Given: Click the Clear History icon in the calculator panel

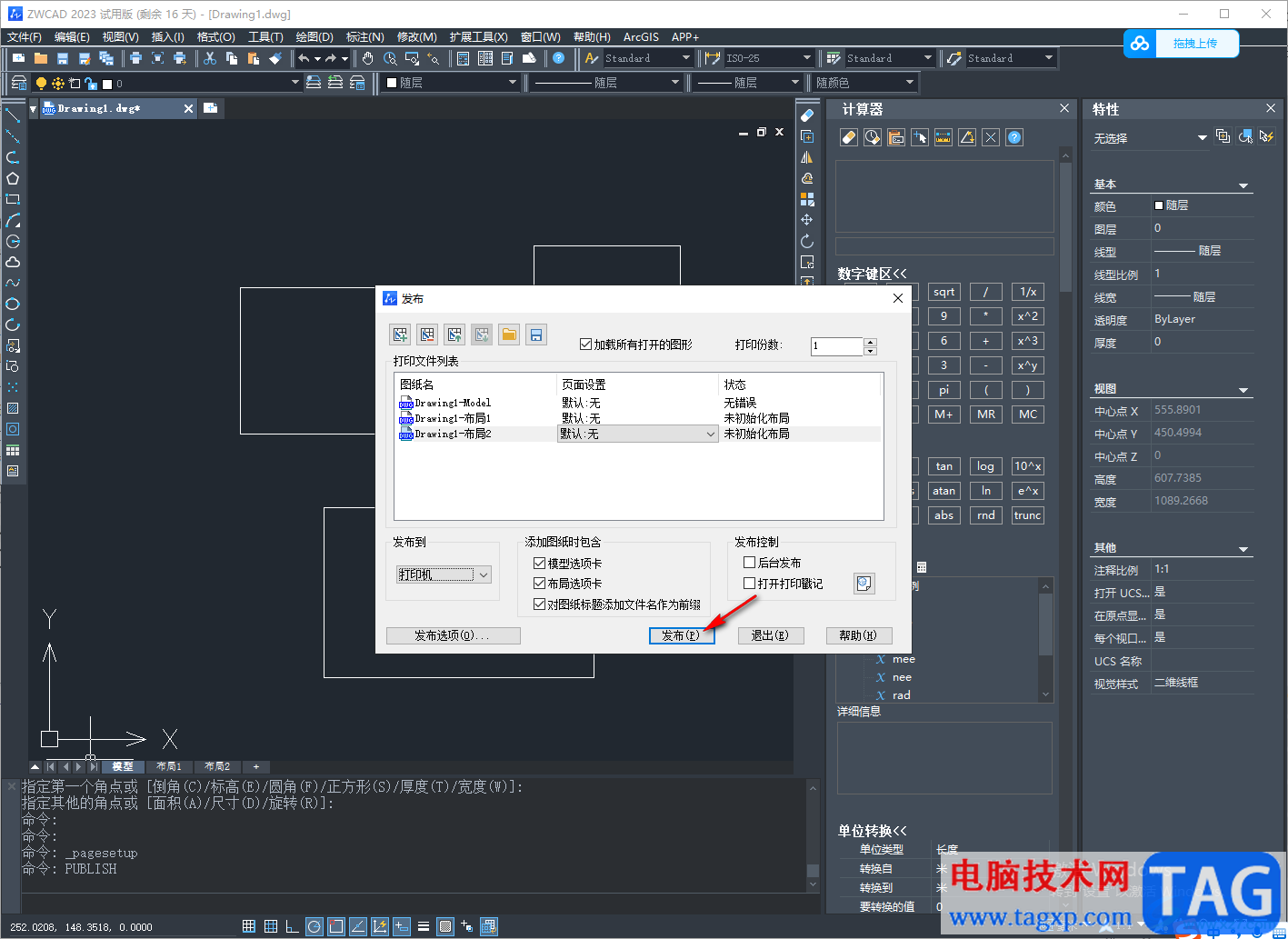Looking at the screenshot, I should pos(873,137).
